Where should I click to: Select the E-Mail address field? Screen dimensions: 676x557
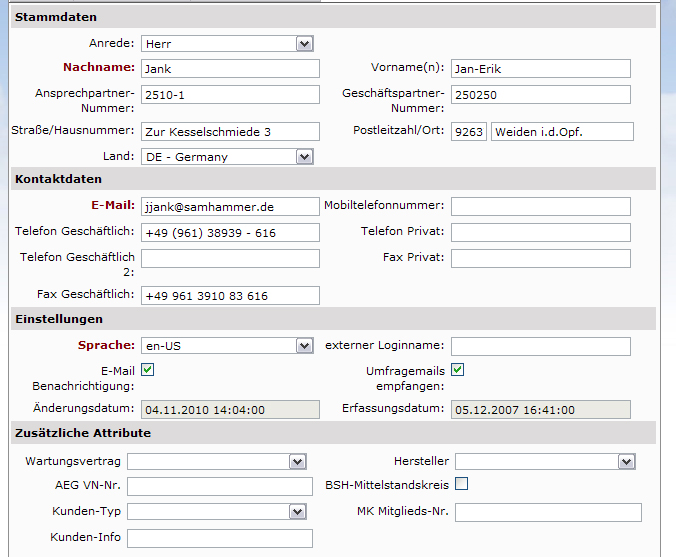pyautogui.click(x=230, y=206)
